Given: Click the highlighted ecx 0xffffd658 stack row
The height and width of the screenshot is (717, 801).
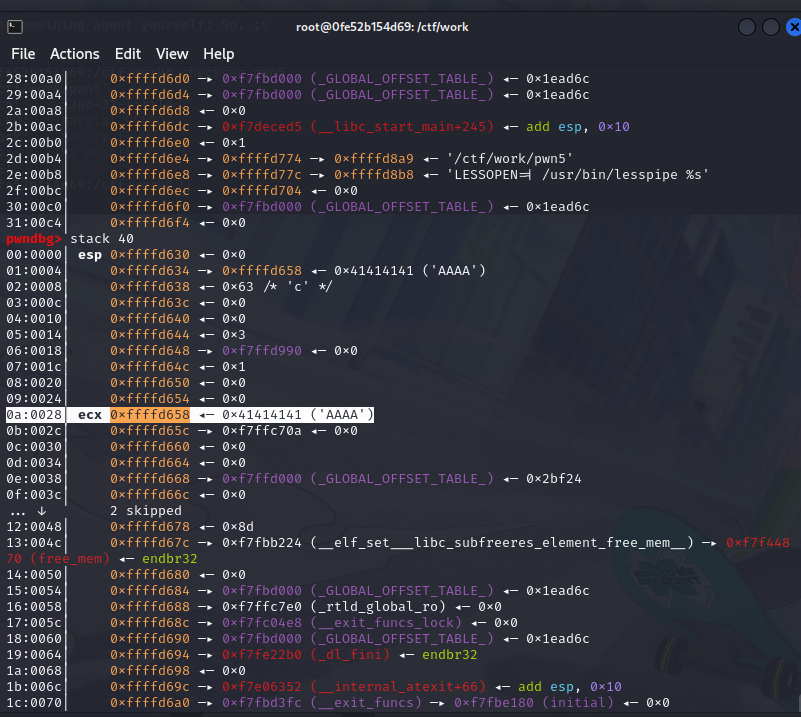Looking at the screenshot, I should click(x=190, y=414).
